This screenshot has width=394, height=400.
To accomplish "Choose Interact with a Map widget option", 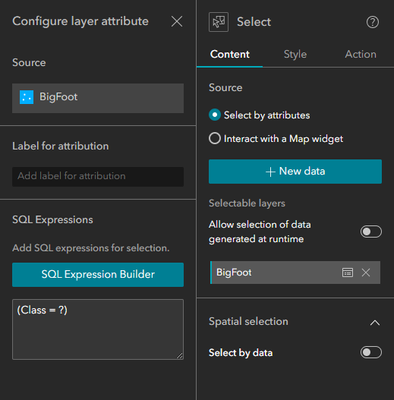I will point(215,138).
